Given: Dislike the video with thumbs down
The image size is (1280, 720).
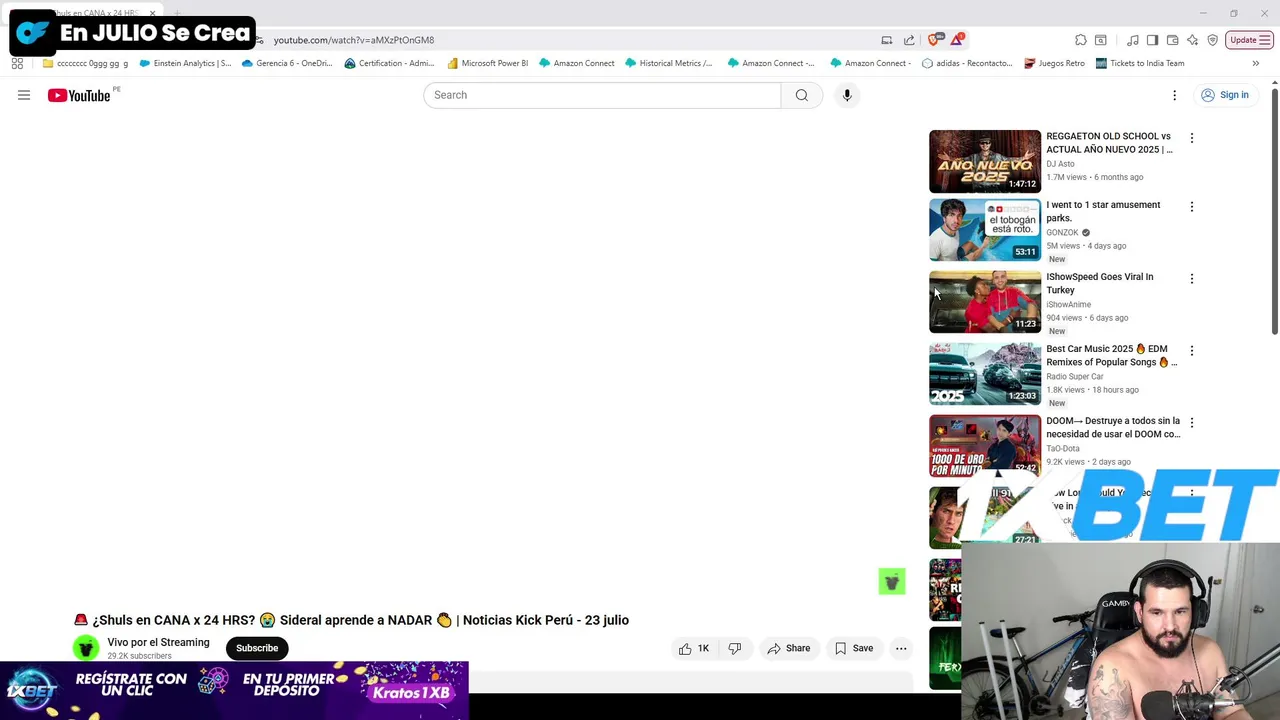Looking at the screenshot, I should (735, 648).
